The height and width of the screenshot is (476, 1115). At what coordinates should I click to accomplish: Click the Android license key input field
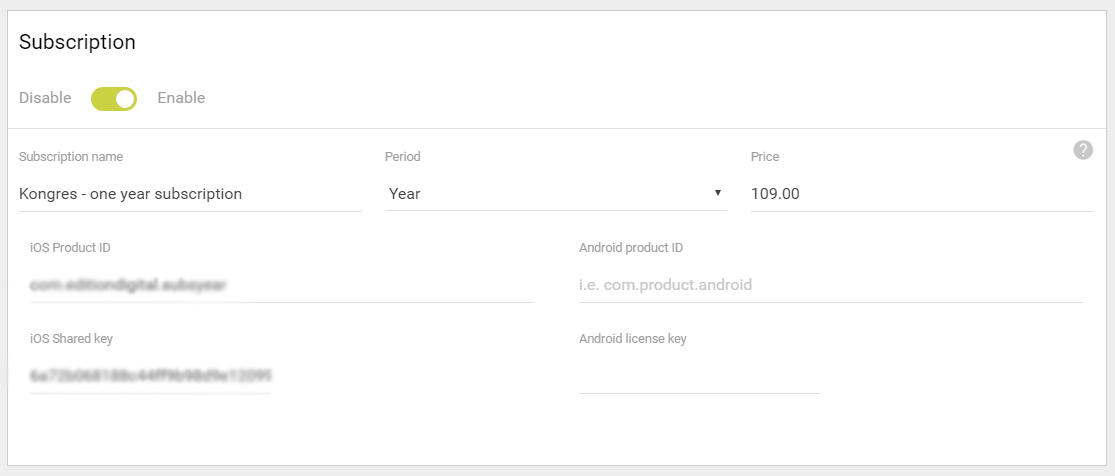(699, 376)
